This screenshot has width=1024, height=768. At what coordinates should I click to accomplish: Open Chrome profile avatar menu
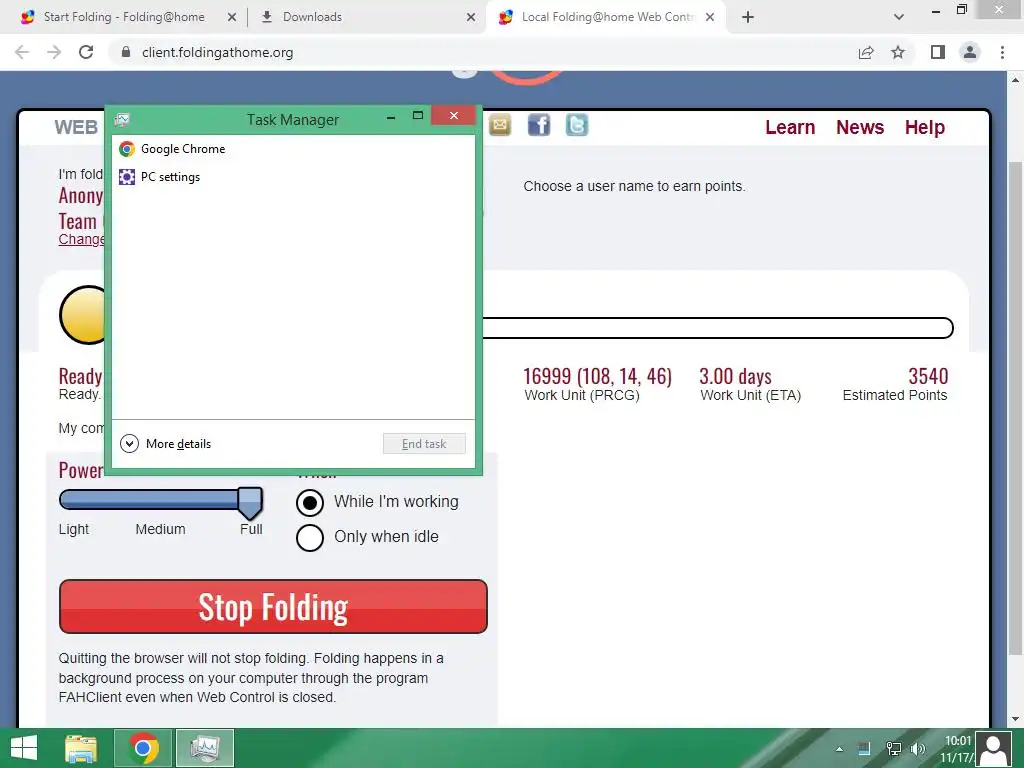tap(970, 52)
